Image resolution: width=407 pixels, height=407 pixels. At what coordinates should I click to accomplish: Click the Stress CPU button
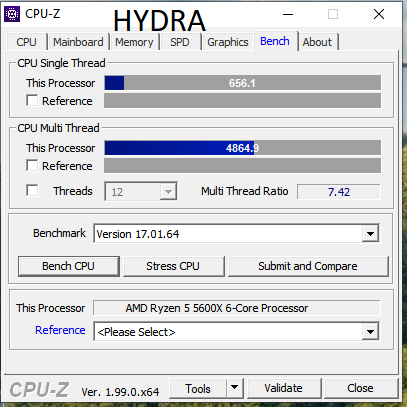pos(173,266)
